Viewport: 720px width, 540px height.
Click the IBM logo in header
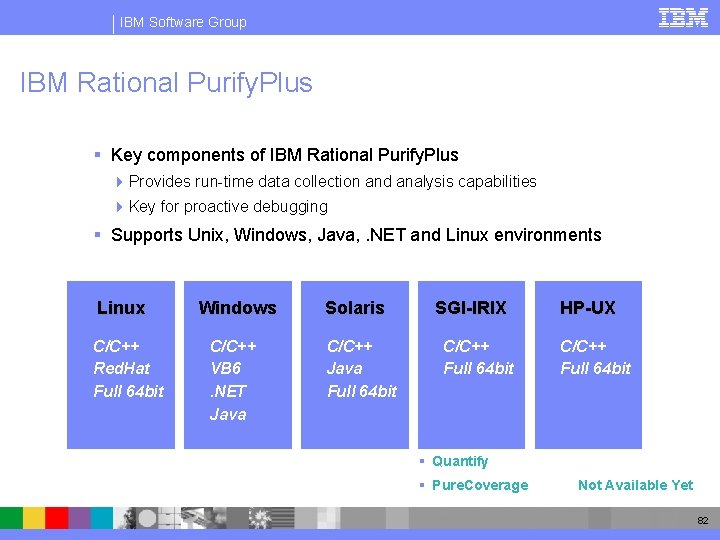683,18
